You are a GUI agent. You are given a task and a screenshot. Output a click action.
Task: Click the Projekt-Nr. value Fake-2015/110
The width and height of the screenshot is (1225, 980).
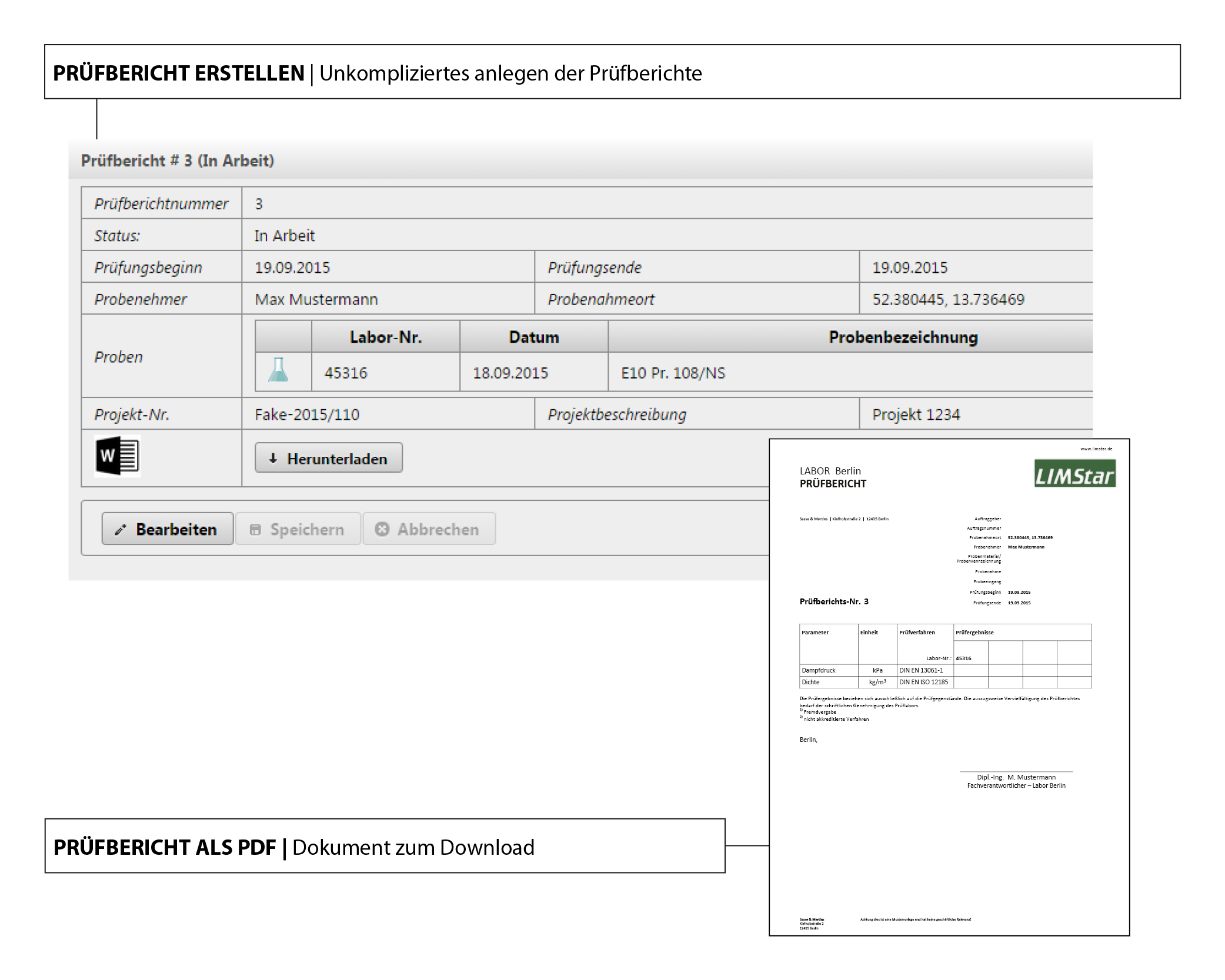pos(306,415)
